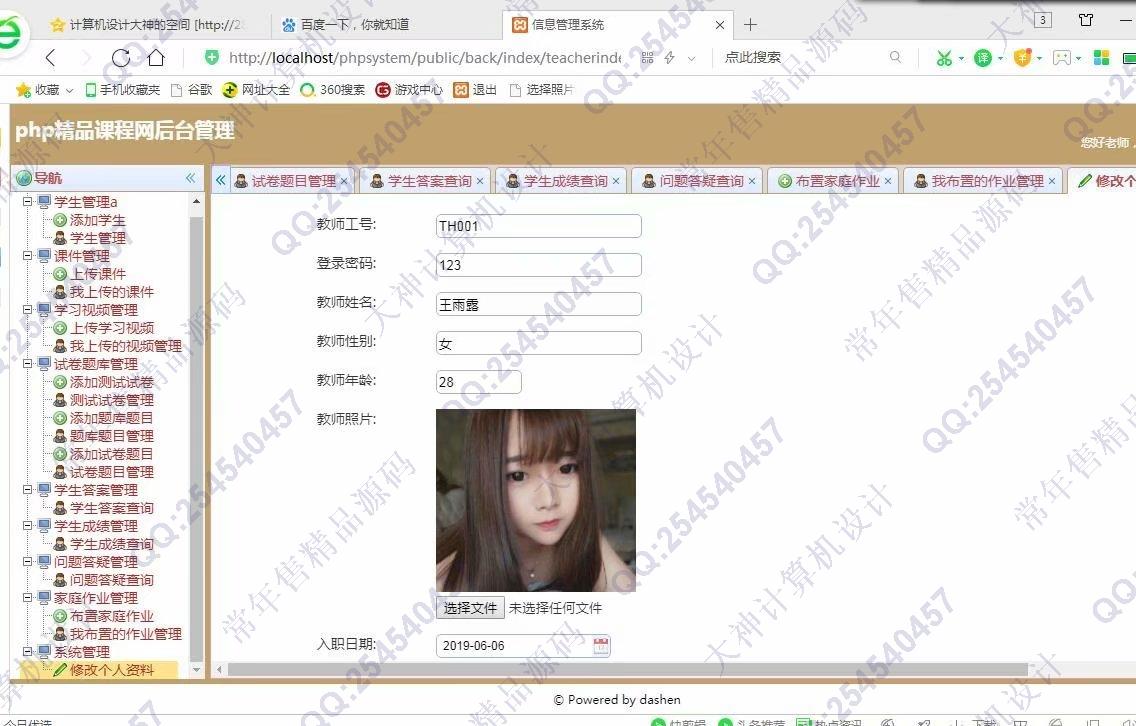Open the gold shield wallet icon
The height and width of the screenshot is (726, 1136).
point(1022,58)
